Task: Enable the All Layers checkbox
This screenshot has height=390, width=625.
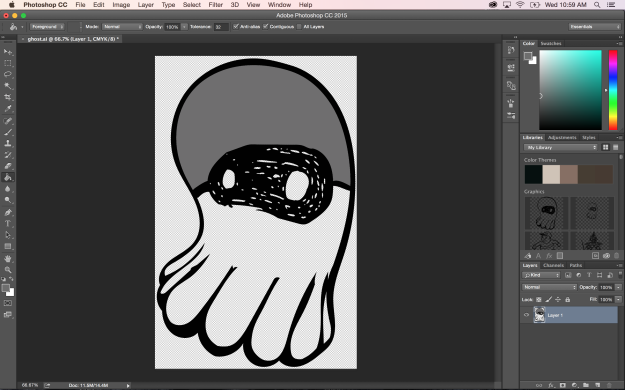Action: pyautogui.click(x=299, y=26)
